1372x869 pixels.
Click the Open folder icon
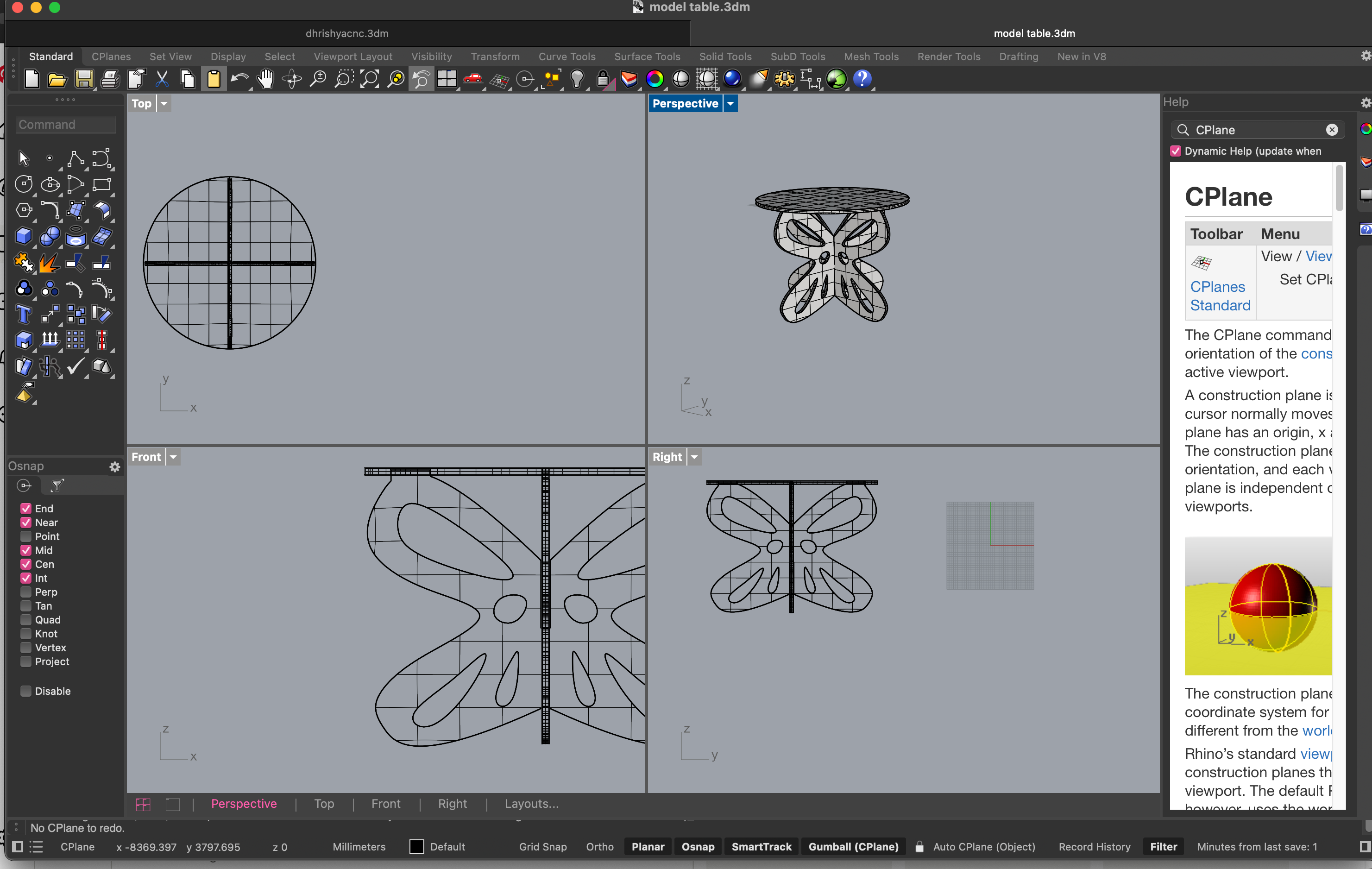point(57,79)
